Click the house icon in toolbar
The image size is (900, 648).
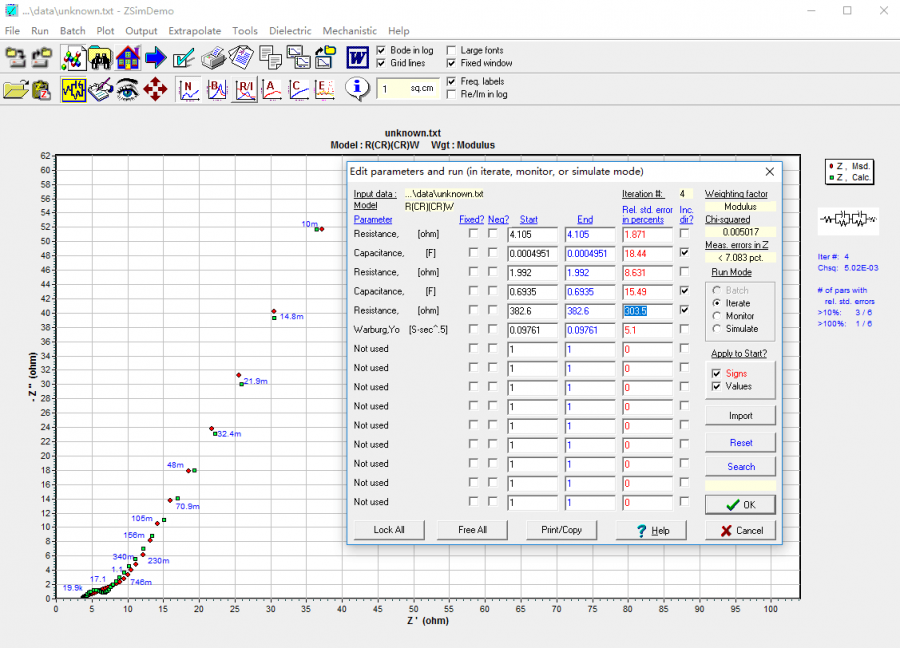[x=128, y=58]
